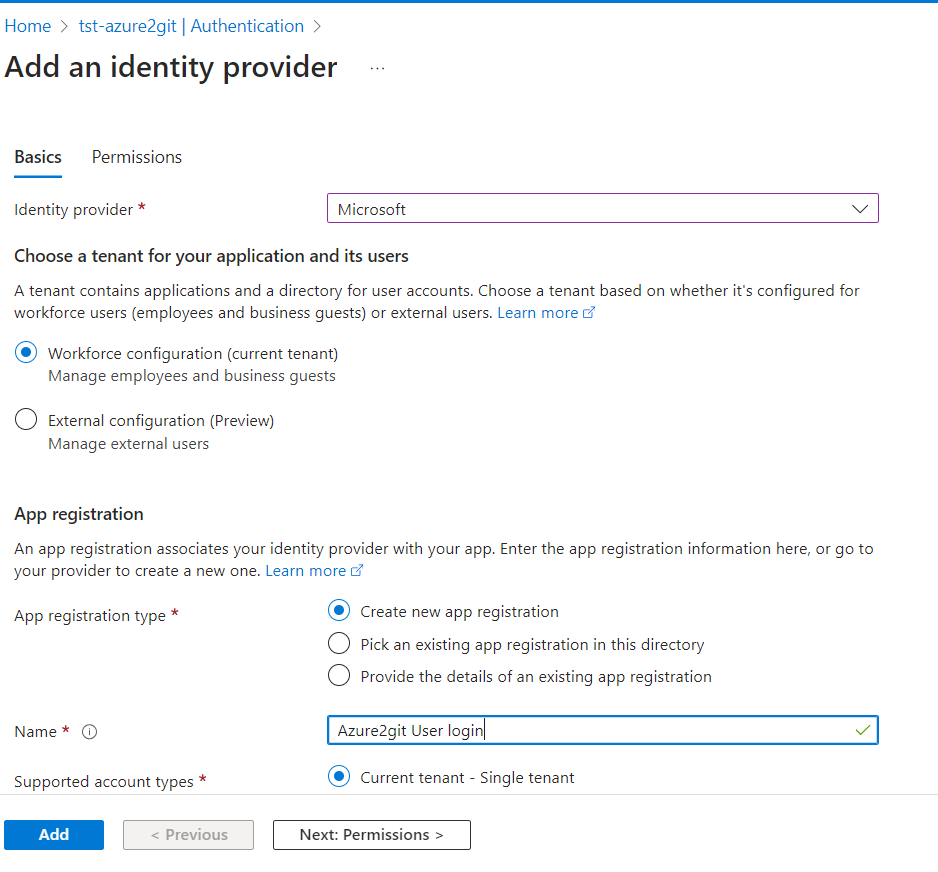Click the chevron after Authentication breadcrumb
The height and width of the screenshot is (872, 938).
point(318,26)
